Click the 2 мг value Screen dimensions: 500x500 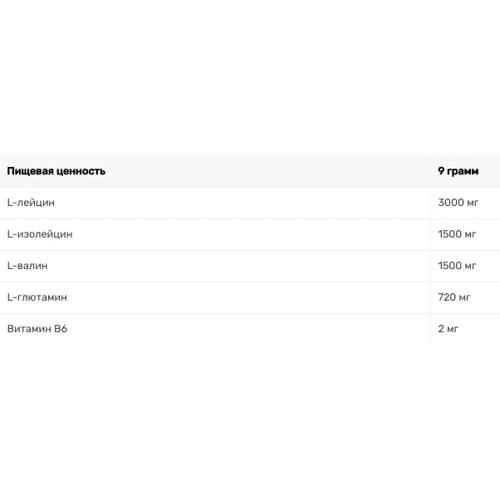[448, 329]
